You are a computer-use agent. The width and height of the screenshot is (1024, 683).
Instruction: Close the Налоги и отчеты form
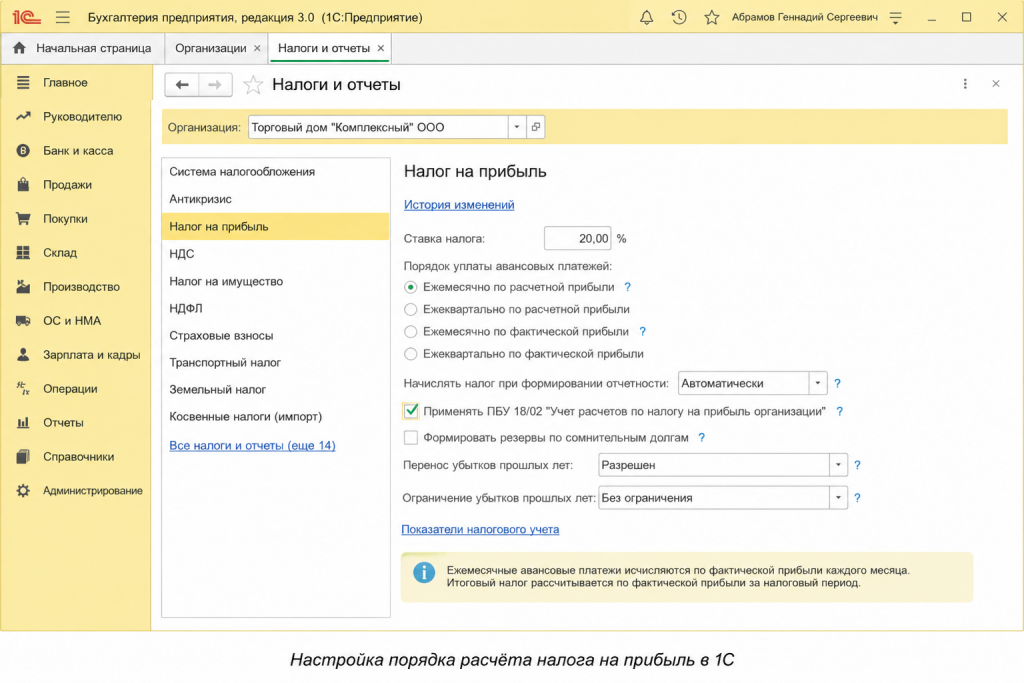995,84
